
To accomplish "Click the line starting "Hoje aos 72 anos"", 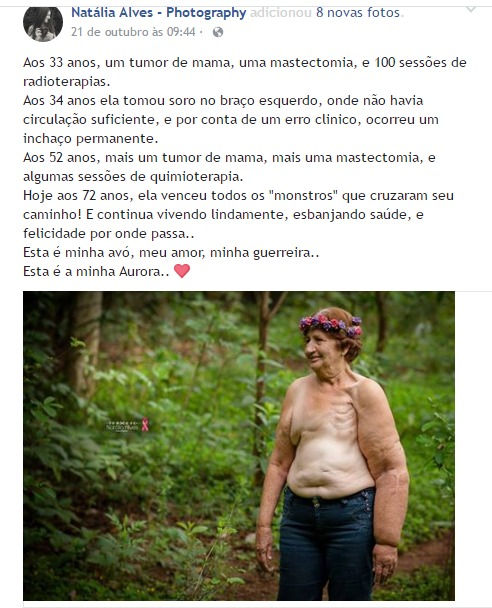I will click(x=238, y=195).
